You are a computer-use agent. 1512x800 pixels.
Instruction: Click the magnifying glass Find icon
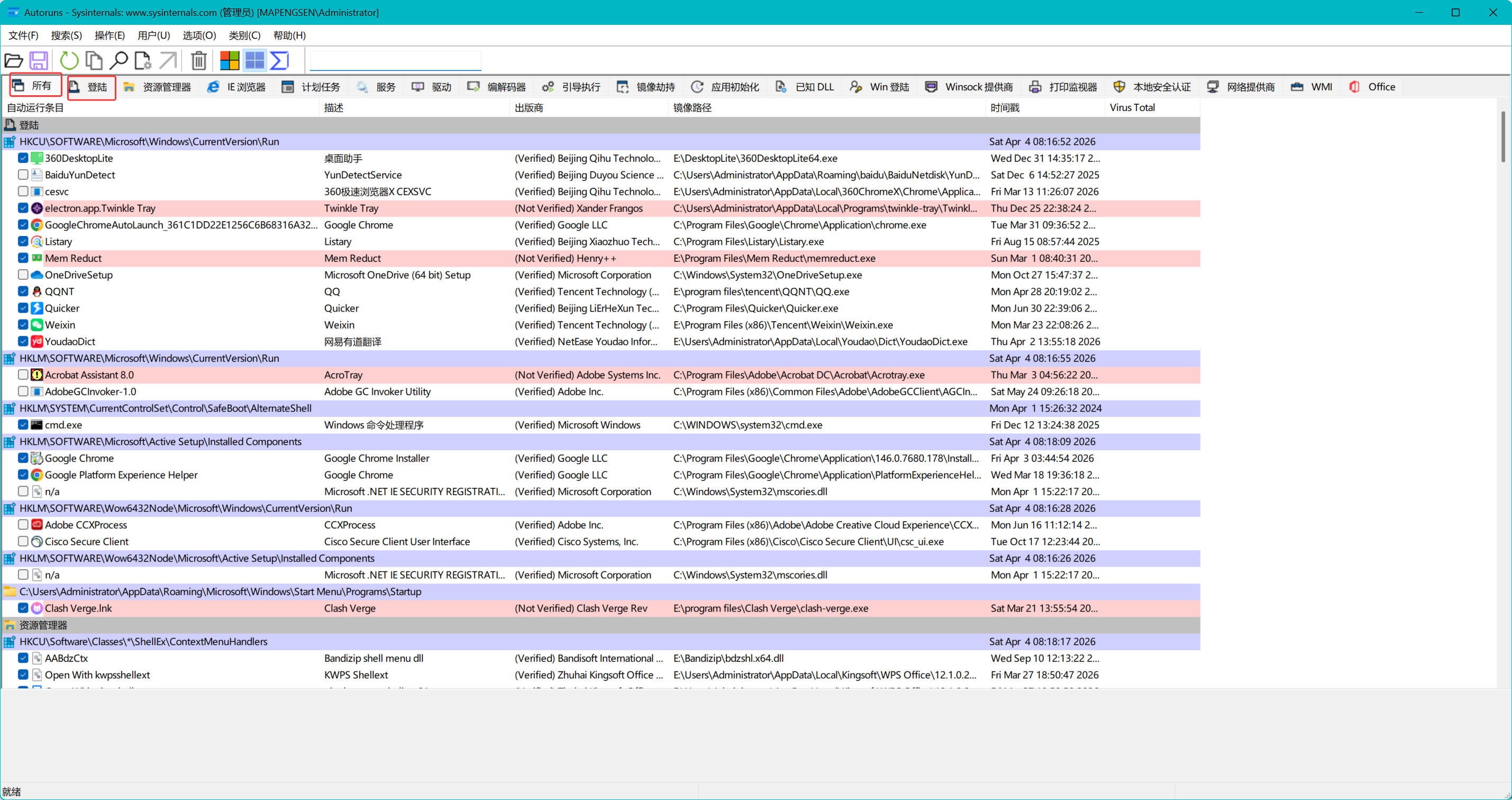[119, 60]
